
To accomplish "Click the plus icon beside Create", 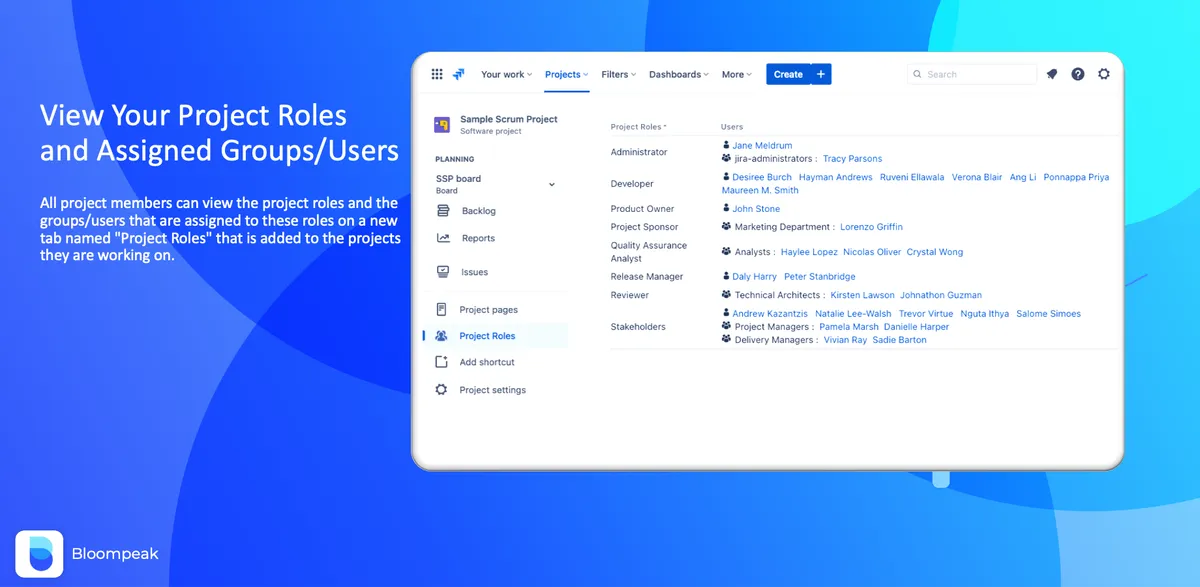I will pyautogui.click(x=821, y=74).
